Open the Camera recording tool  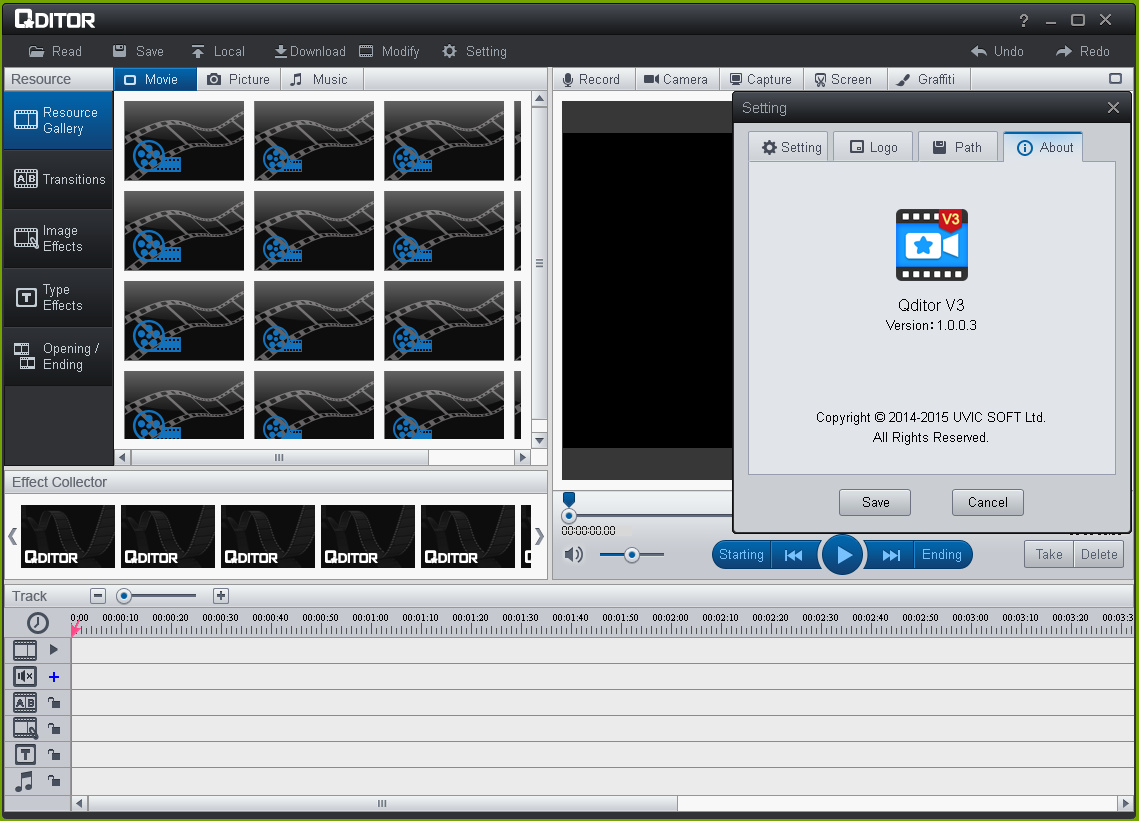(x=651, y=80)
